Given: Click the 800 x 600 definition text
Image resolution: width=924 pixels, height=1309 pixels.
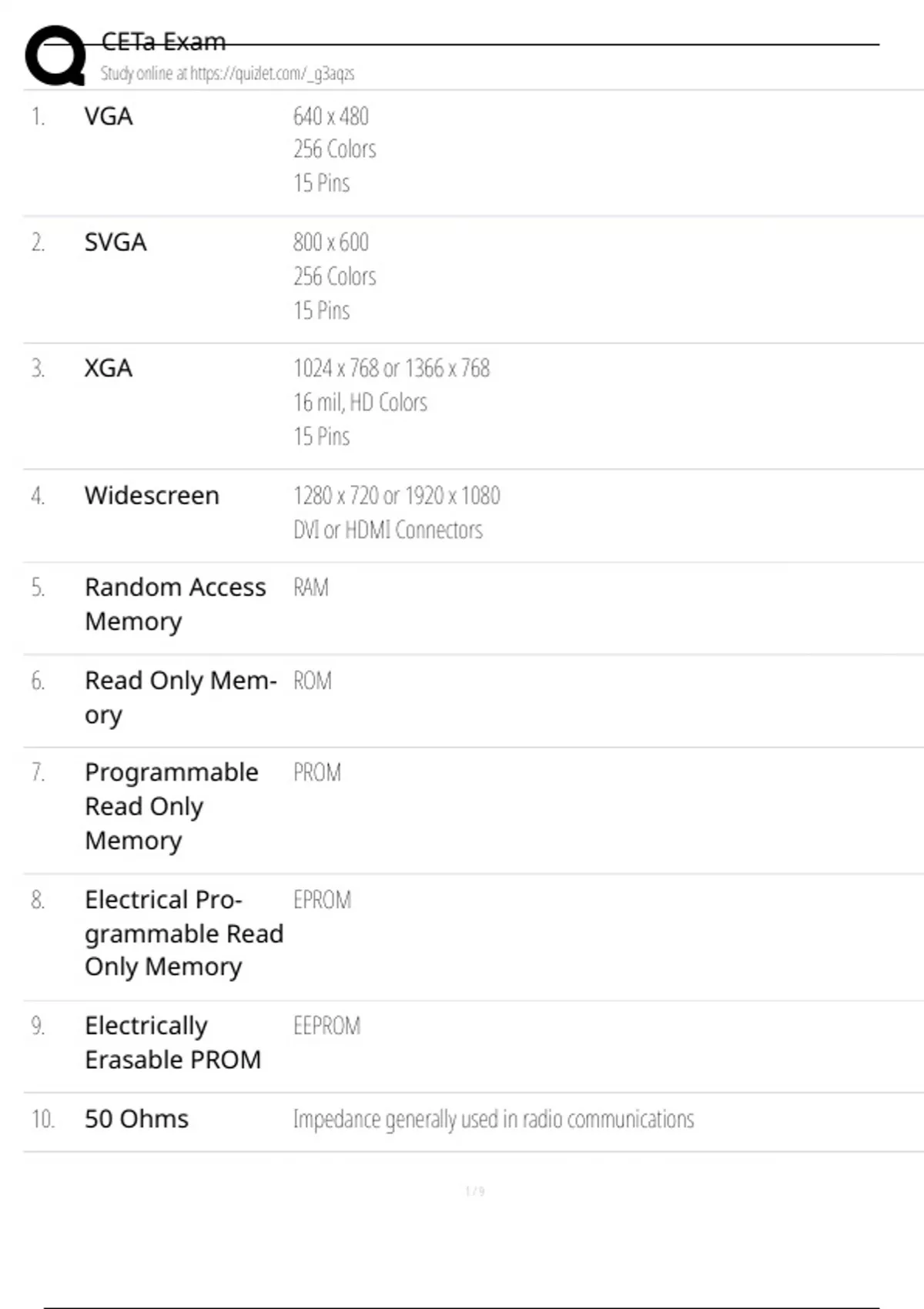Looking at the screenshot, I should (331, 243).
